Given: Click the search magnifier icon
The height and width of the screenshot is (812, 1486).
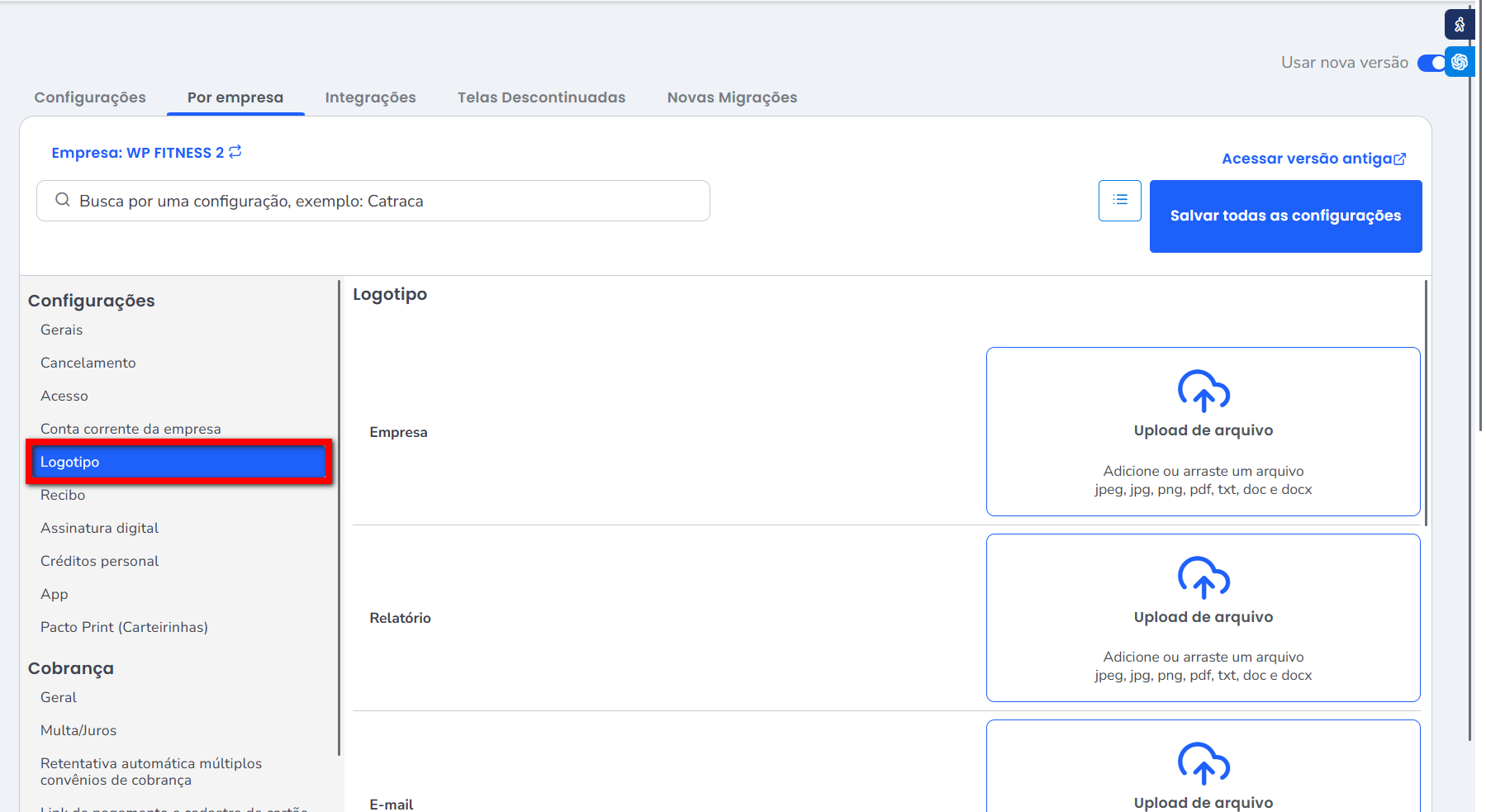Looking at the screenshot, I should [63, 201].
